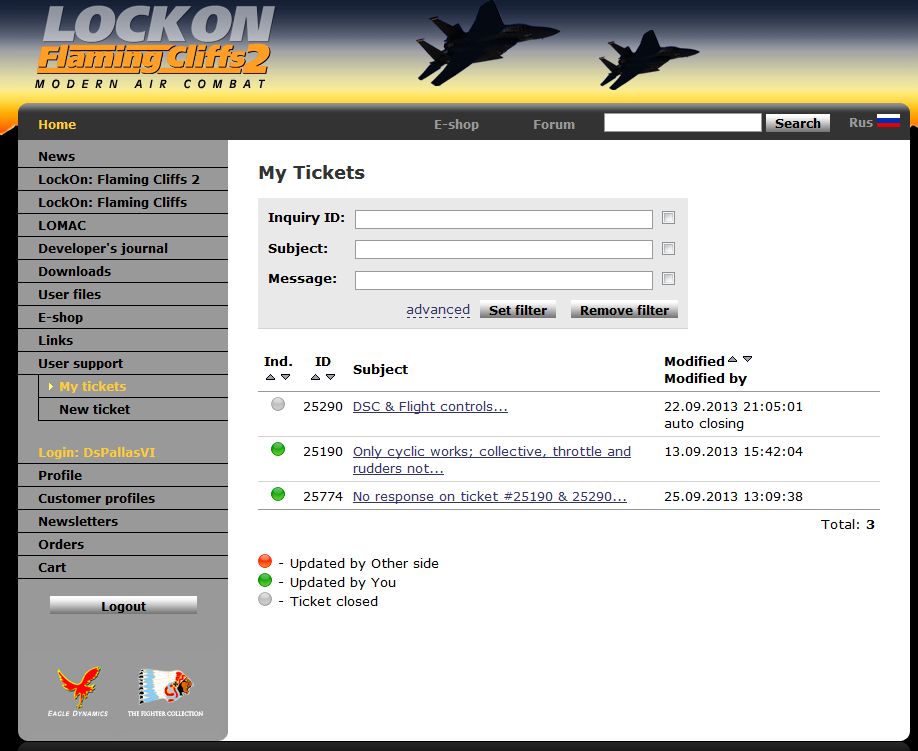Click the Eagle Dynamics logo
918x751 pixels.
[78, 691]
